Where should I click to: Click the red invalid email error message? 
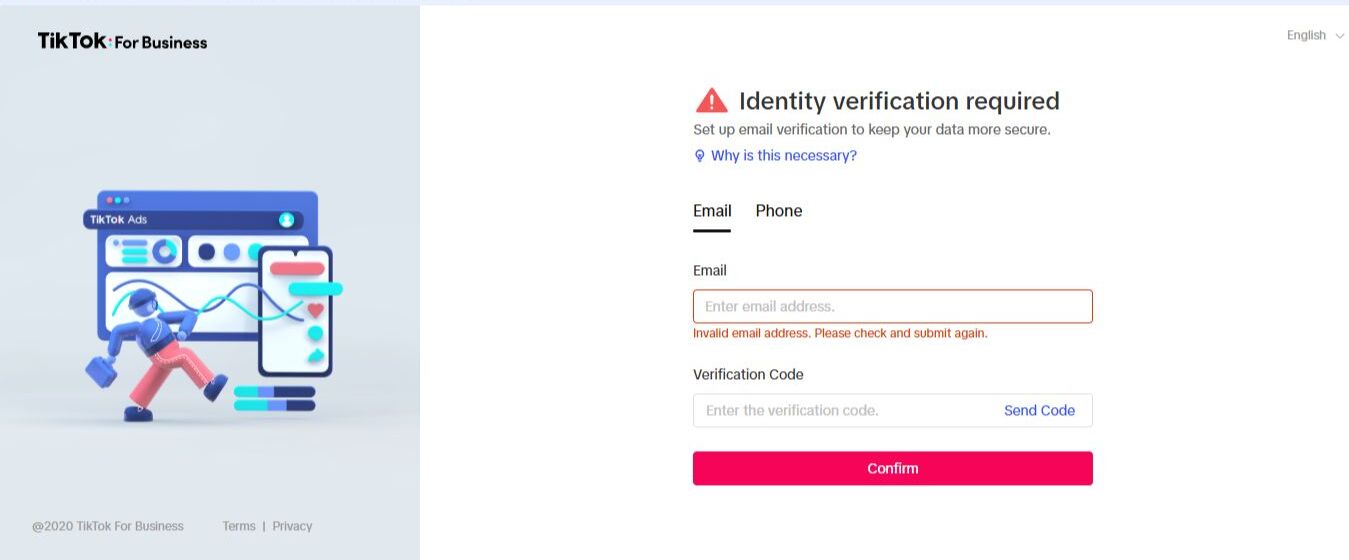coord(840,333)
